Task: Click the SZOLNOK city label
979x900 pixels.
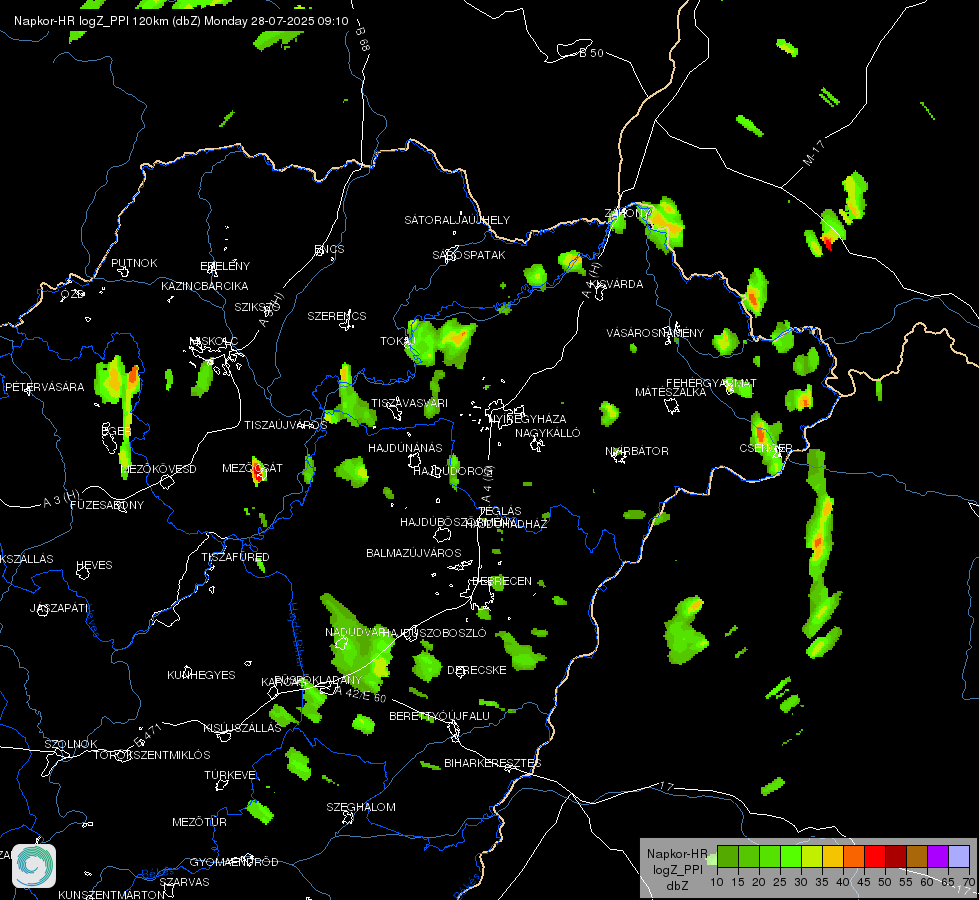Action: pos(71,744)
